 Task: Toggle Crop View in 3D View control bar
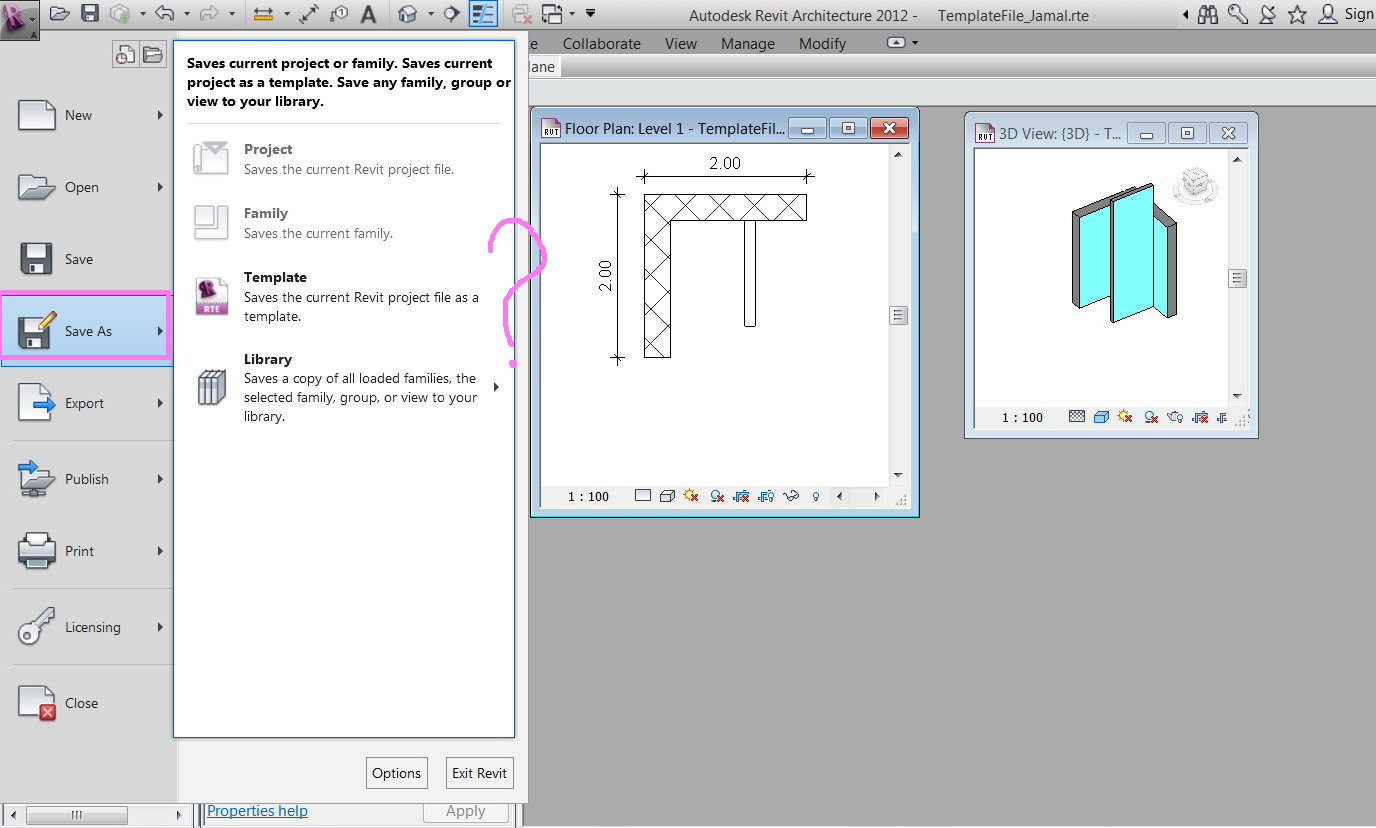(1200, 417)
